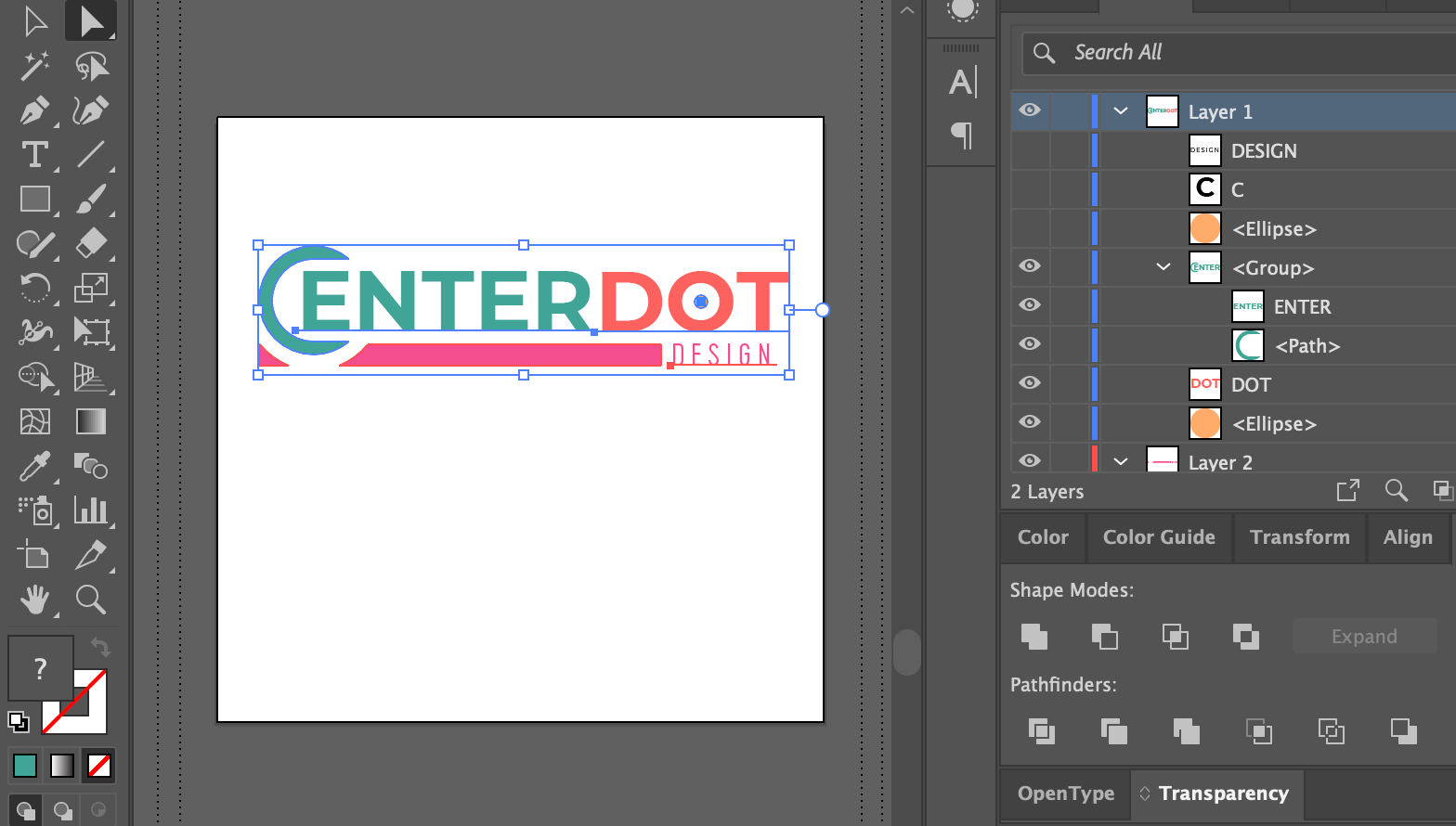
Task: Open the Color Guide tab
Action: point(1158,537)
